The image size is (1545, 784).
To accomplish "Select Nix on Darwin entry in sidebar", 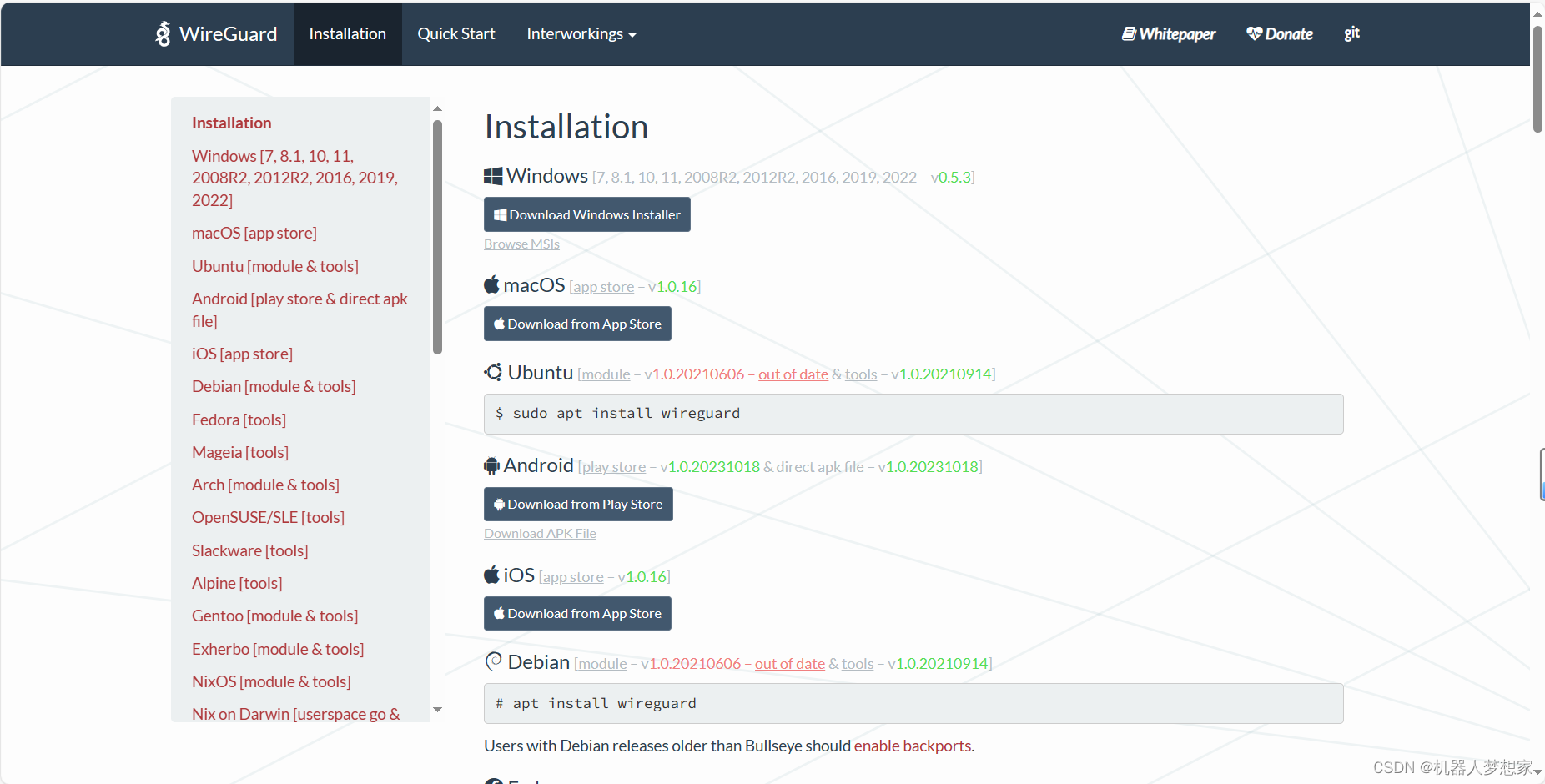I will click(x=296, y=714).
